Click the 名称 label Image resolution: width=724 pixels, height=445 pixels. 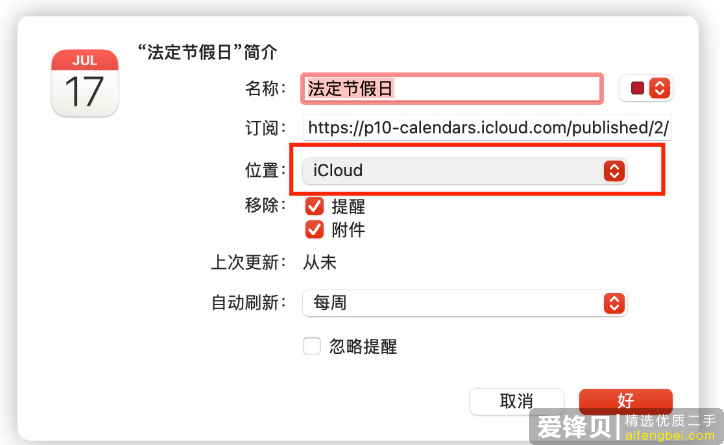[x=266, y=88]
